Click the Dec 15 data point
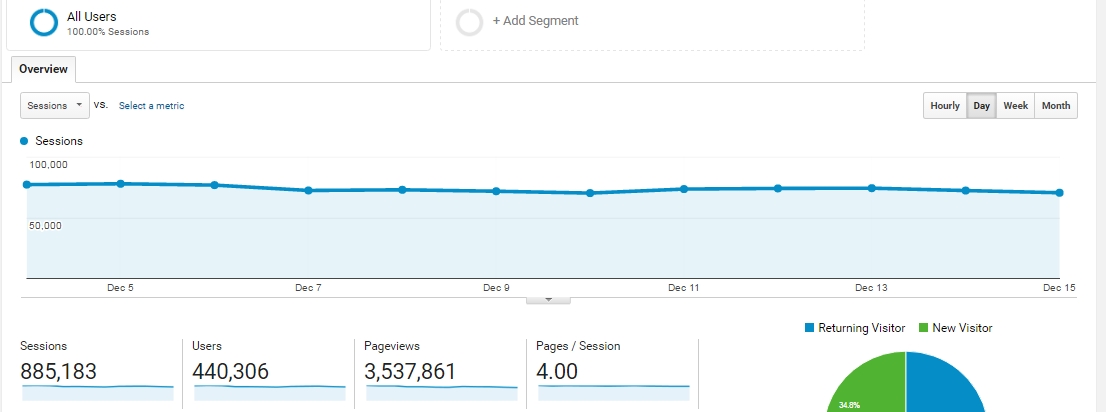1106x412 pixels. 1059,193
